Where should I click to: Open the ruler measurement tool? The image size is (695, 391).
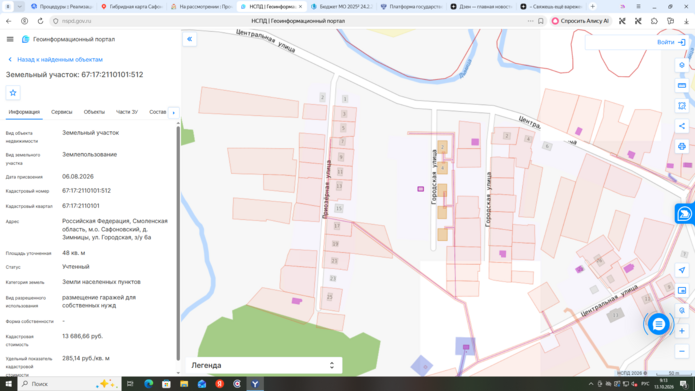[682, 85]
